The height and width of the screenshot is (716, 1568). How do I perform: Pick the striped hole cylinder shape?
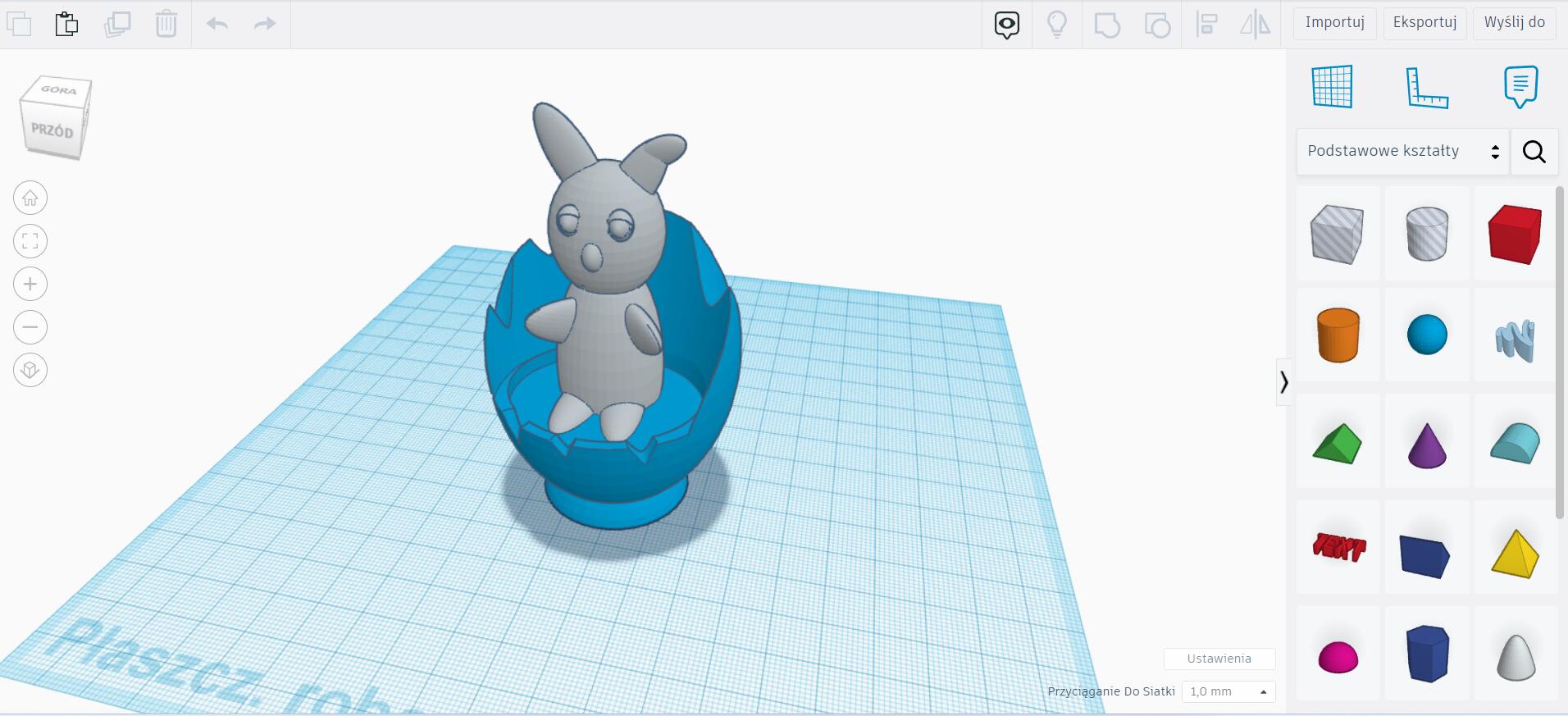pos(1427,234)
